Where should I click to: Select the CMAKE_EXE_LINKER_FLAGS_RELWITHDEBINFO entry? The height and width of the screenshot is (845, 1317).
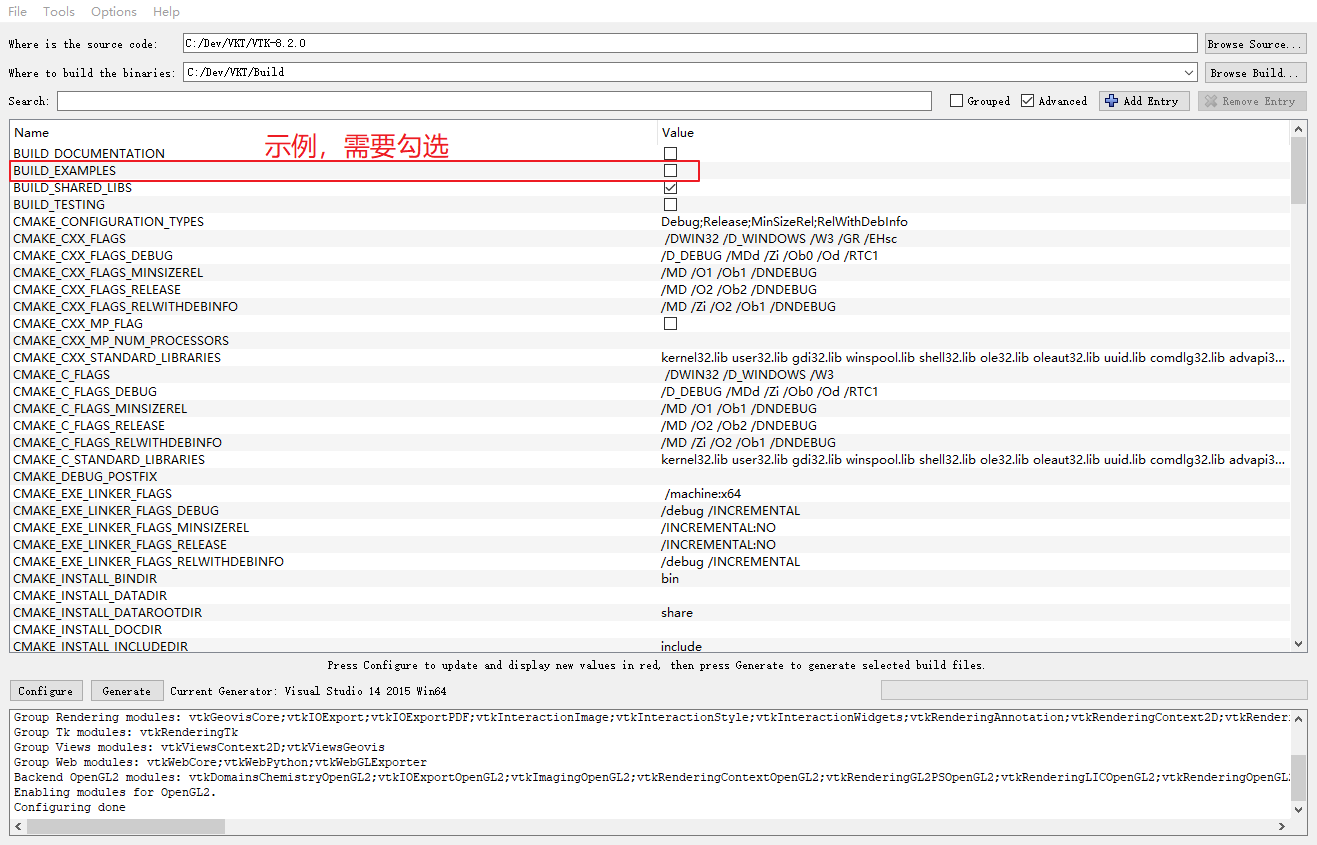coord(148,561)
